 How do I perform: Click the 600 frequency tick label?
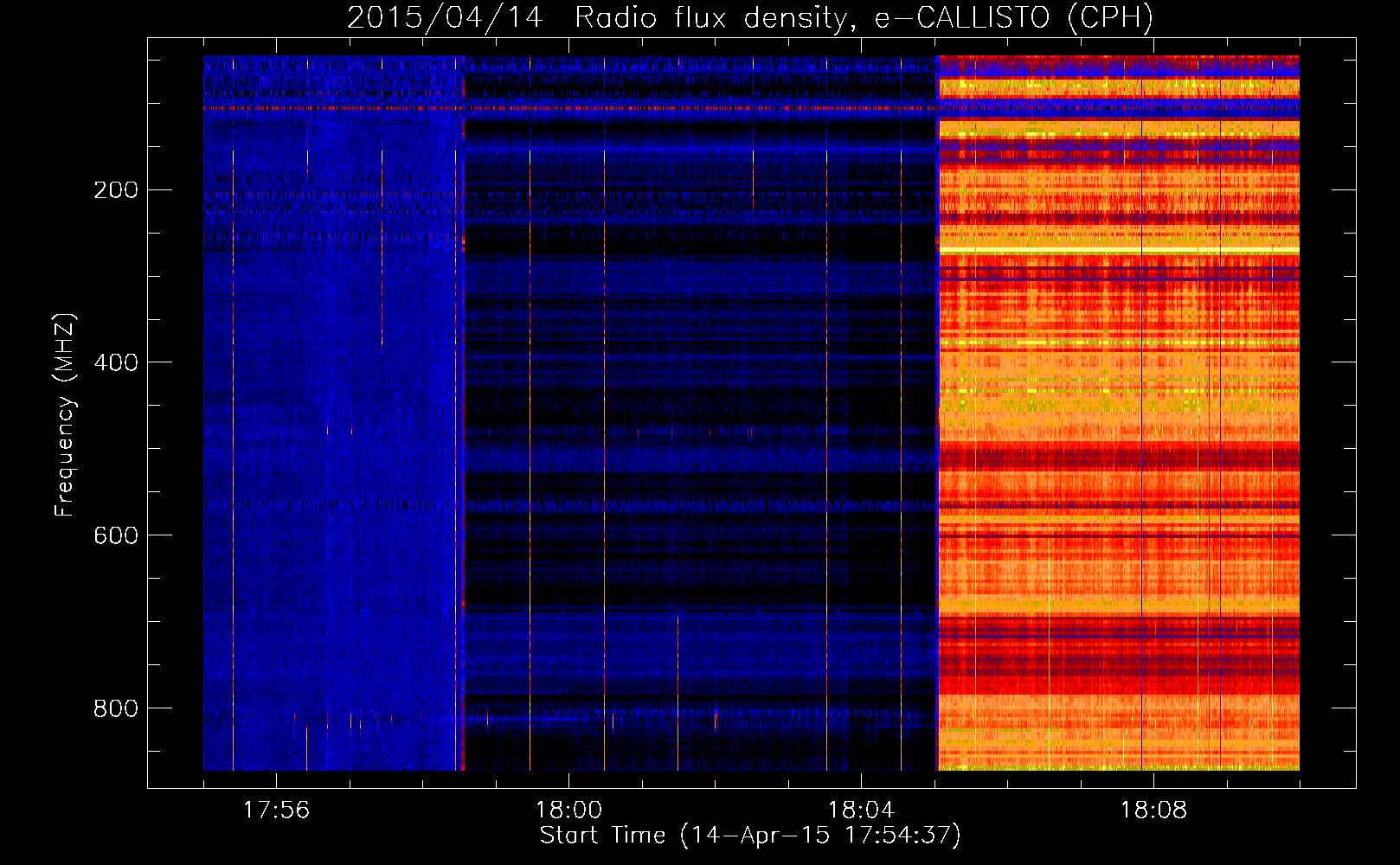point(115,535)
